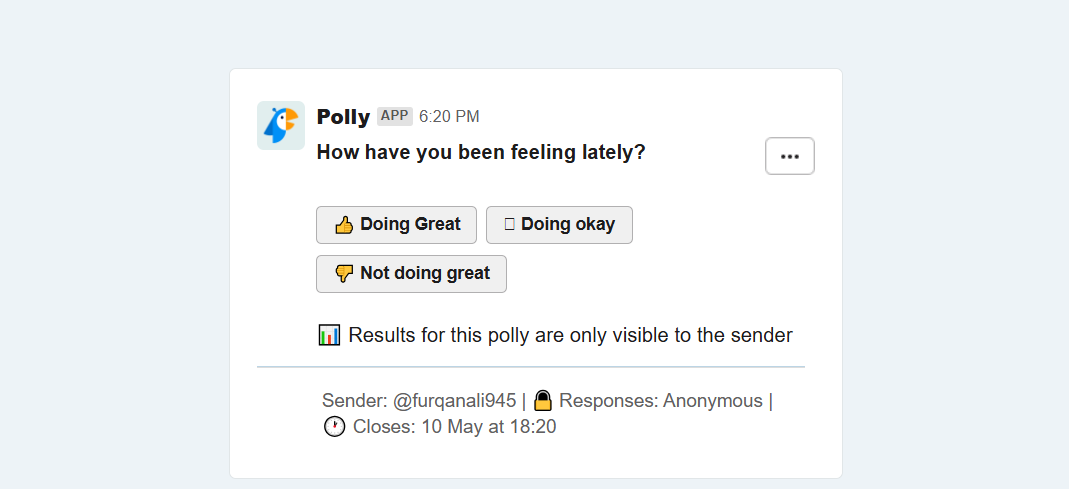Click the thumbs up emoji icon
Viewport: 1069px width, 489px height.
click(344, 225)
